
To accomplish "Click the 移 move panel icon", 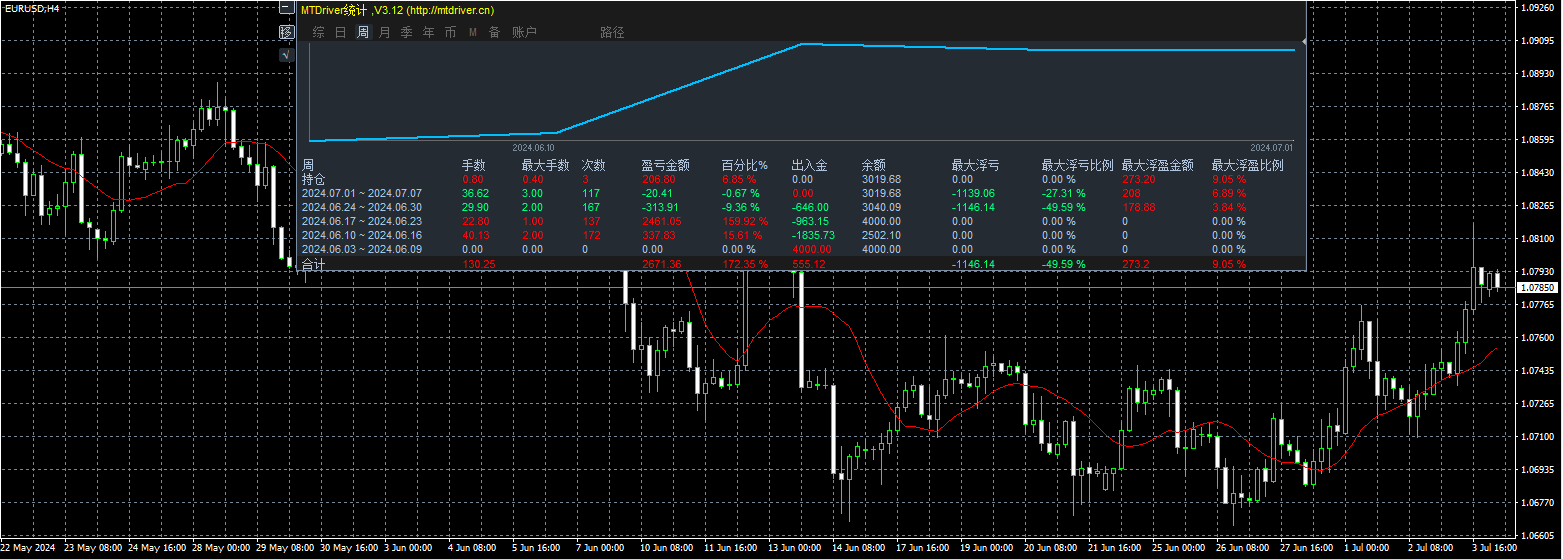I will [x=287, y=32].
